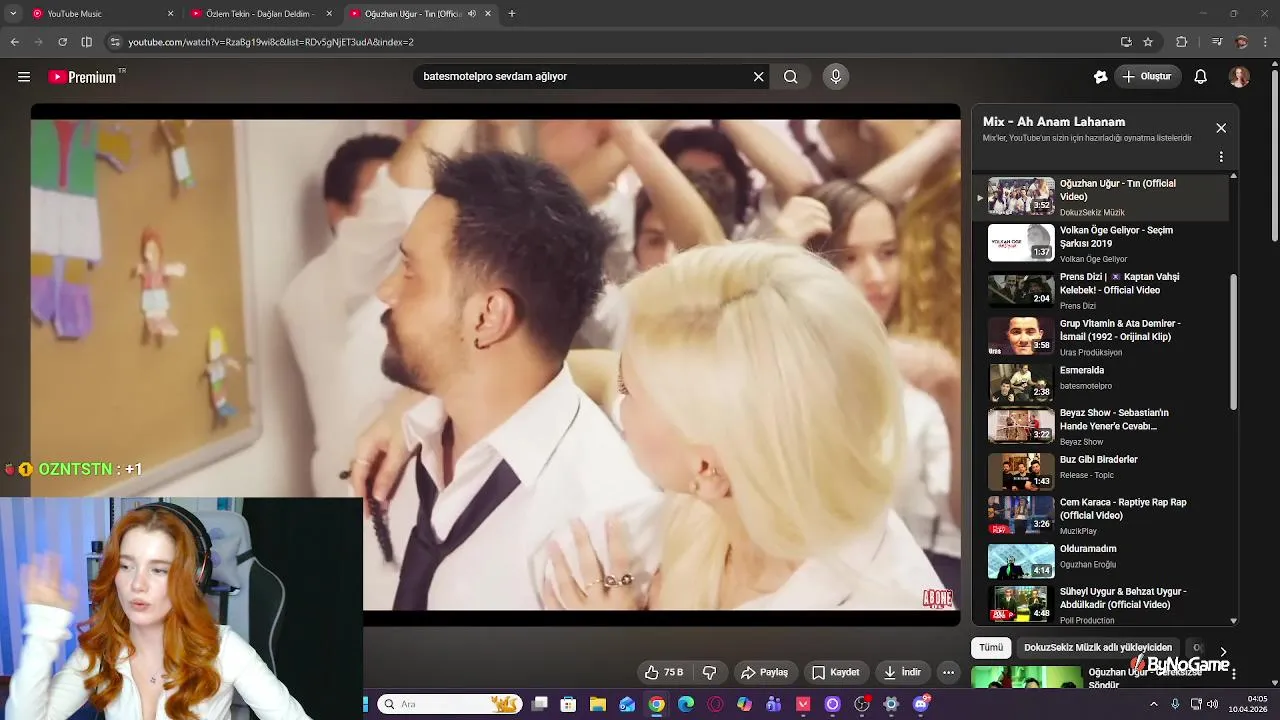Reload the current page
The height and width of the screenshot is (720, 1280).
tap(62, 42)
